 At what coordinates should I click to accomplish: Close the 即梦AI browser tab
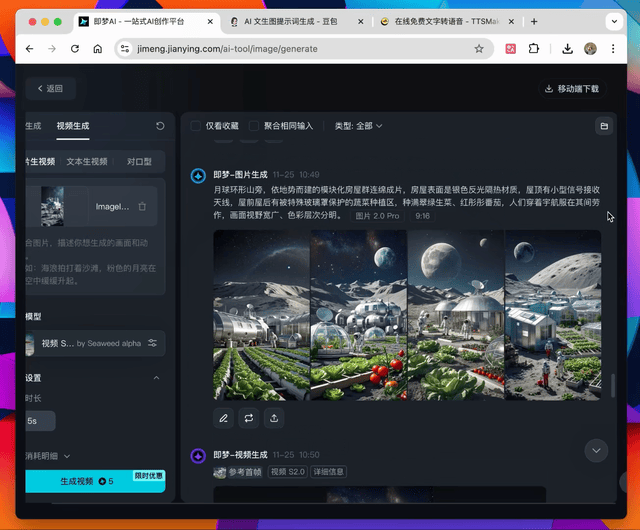(x=210, y=22)
